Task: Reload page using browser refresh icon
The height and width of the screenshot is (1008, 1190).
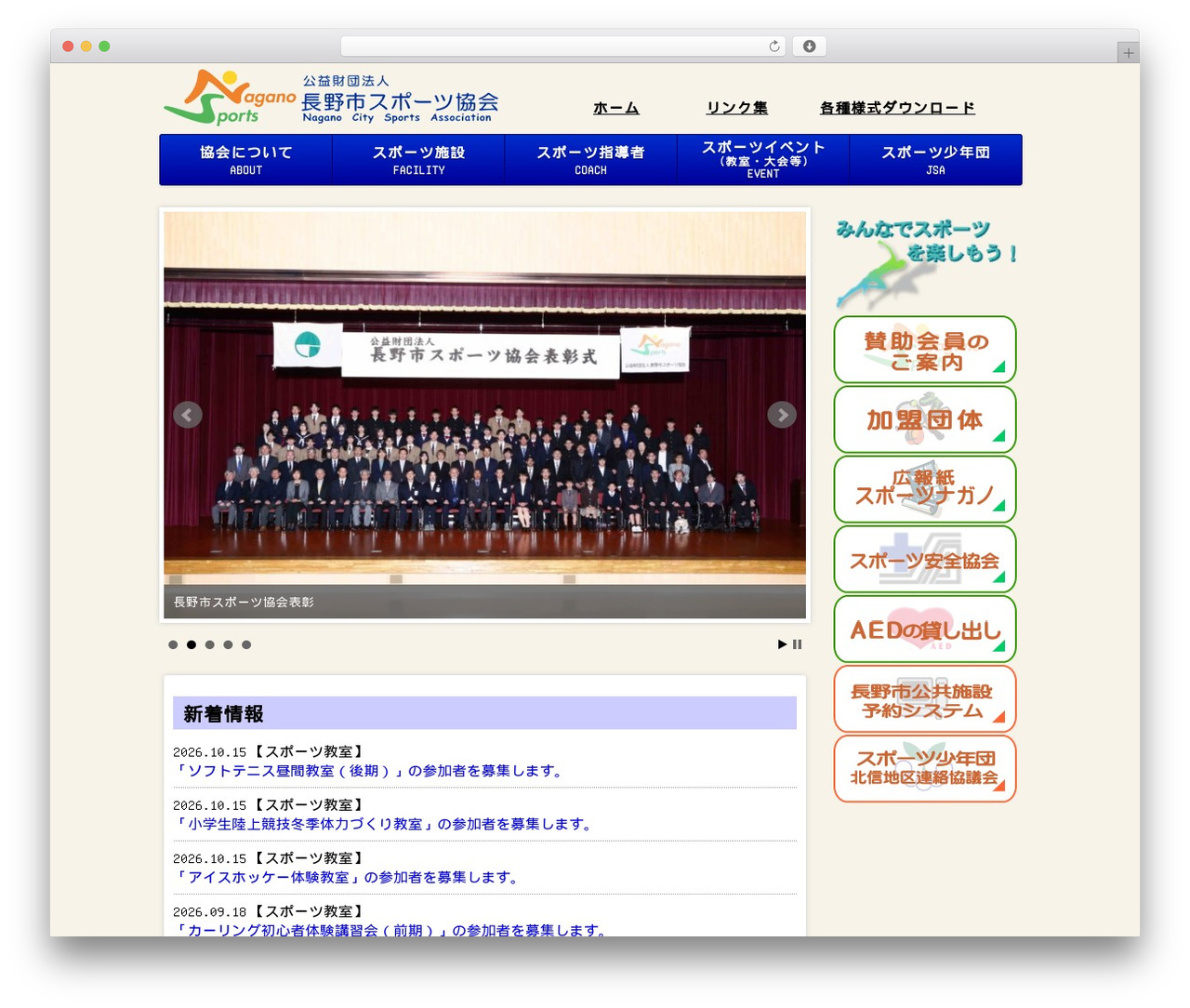Action: tap(774, 46)
